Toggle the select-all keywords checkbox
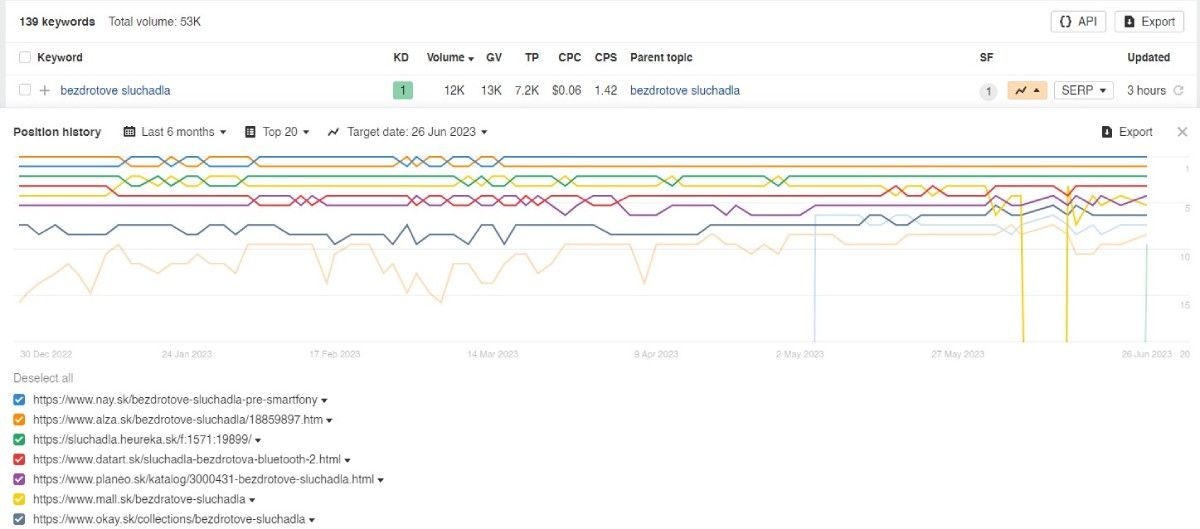The image size is (1200, 529). click(x=25, y=58)
